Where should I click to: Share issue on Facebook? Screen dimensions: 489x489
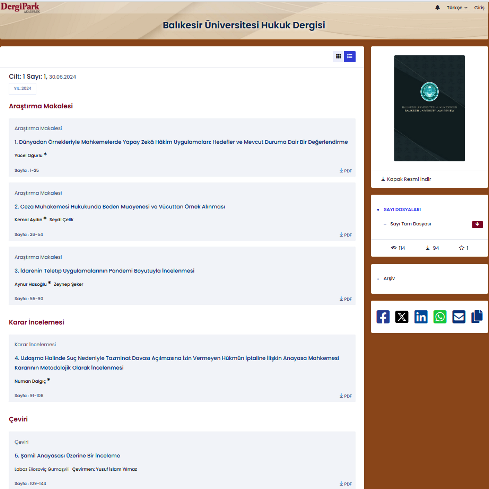tap(383, 317)
